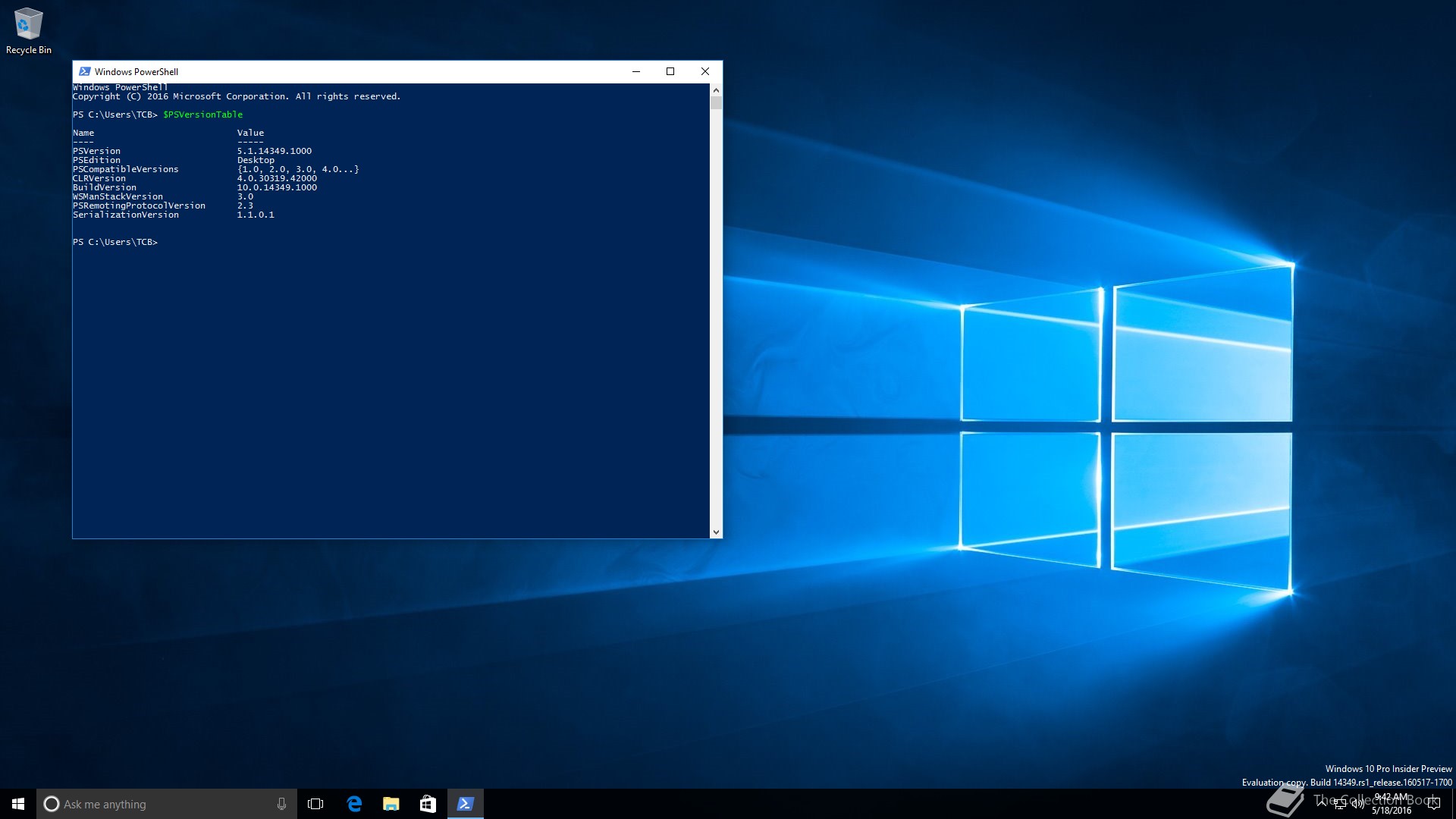1456x819 pixels.
Task: Click the value {1.0, 2.0, 3.0, 4.0...}
Action: tap(298, 169)
